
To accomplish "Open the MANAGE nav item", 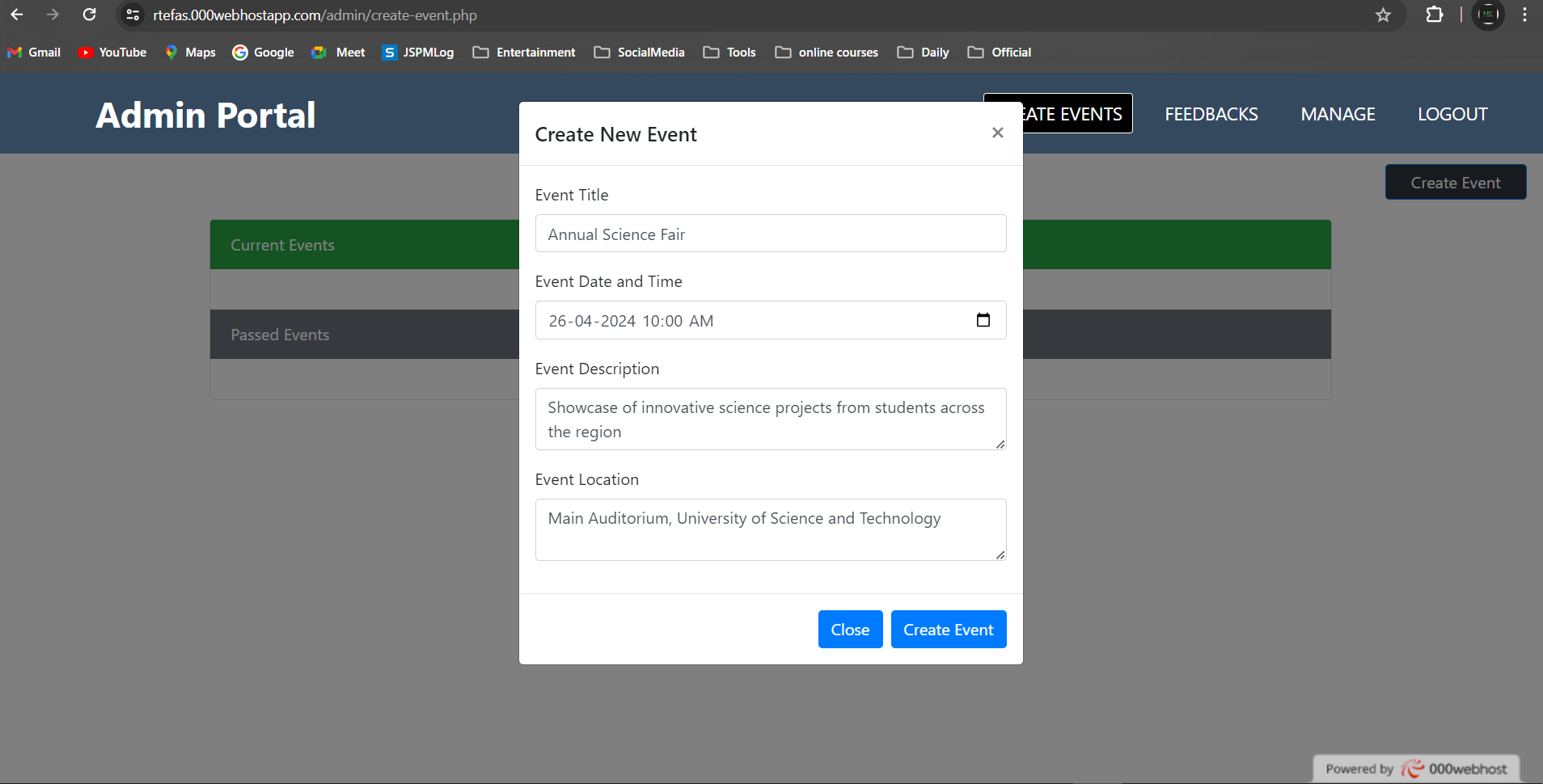I will pyautogui.click(x=1338, y=114).
